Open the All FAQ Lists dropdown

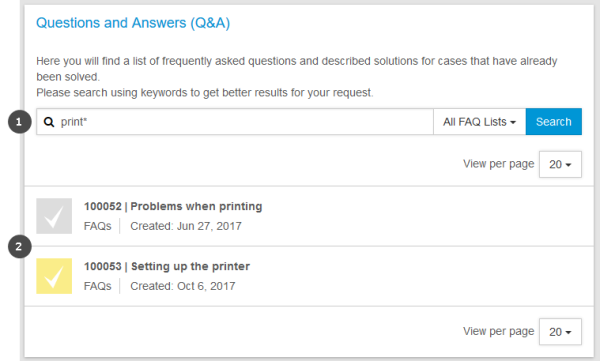tap(479, 122)
